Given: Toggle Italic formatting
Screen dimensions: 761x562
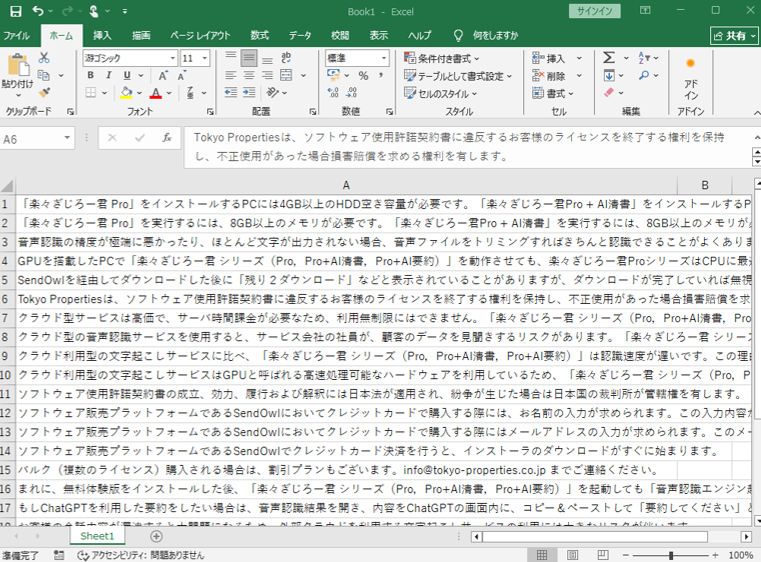Looking at the screenshot, I should tap(109, 75).
